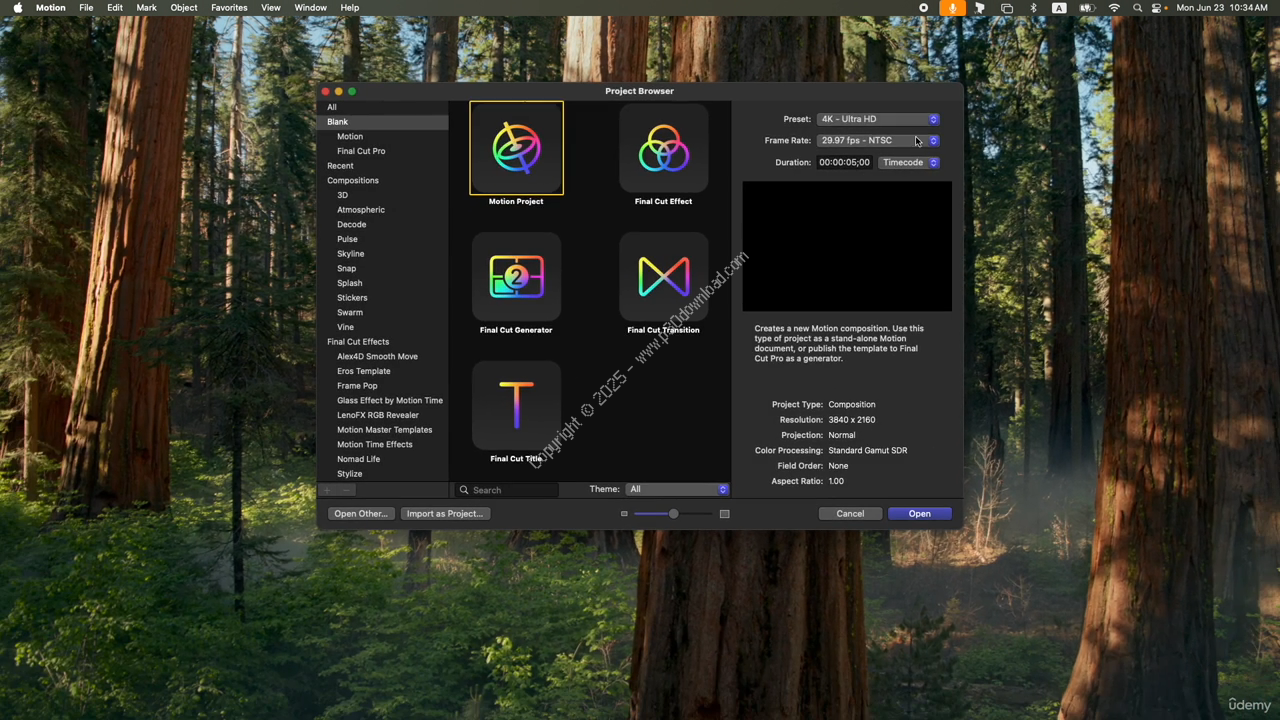Open the Timecode duration format dropdown
1280x720 pixels.
pos(909,162)
